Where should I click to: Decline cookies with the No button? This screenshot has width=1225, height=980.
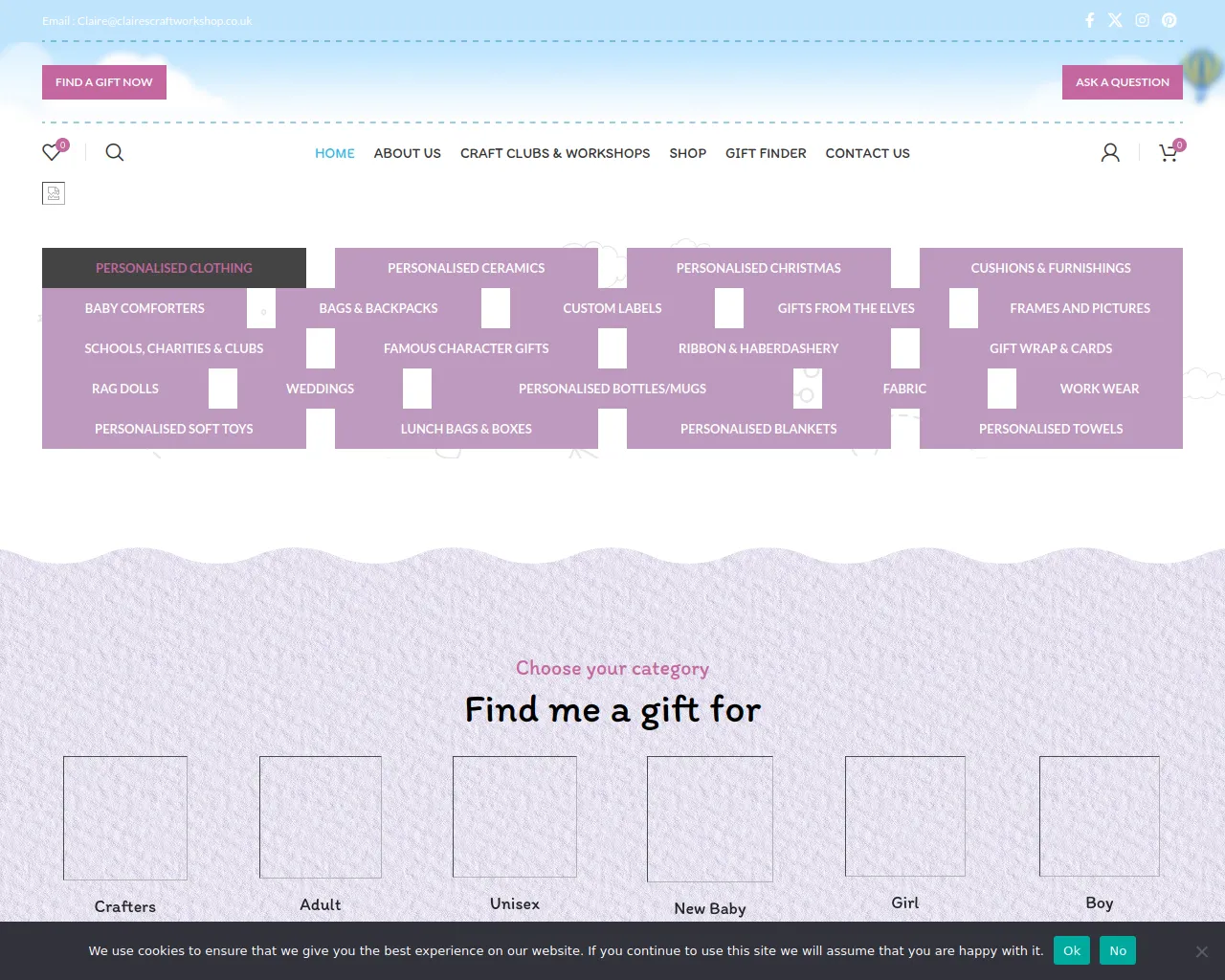pyautogui.click(x=1118, y=950)
